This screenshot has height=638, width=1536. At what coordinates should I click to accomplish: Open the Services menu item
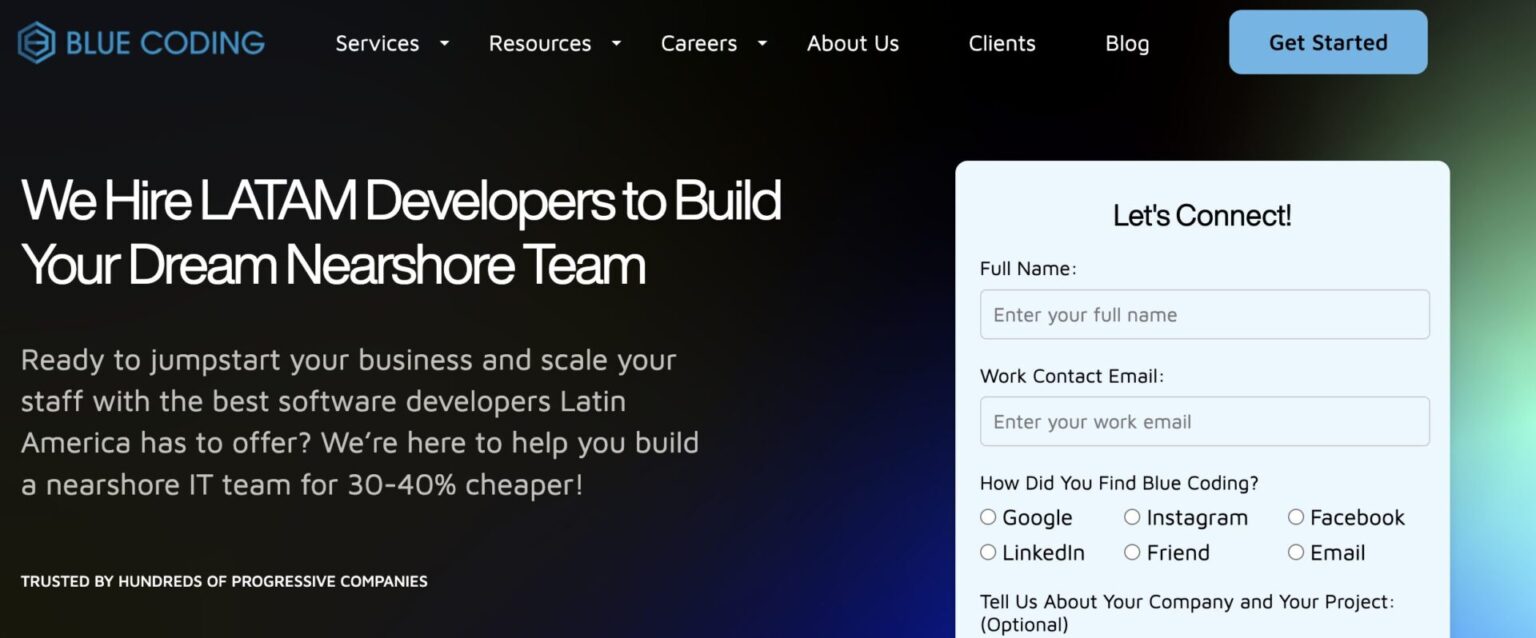[x=377, y=44]
